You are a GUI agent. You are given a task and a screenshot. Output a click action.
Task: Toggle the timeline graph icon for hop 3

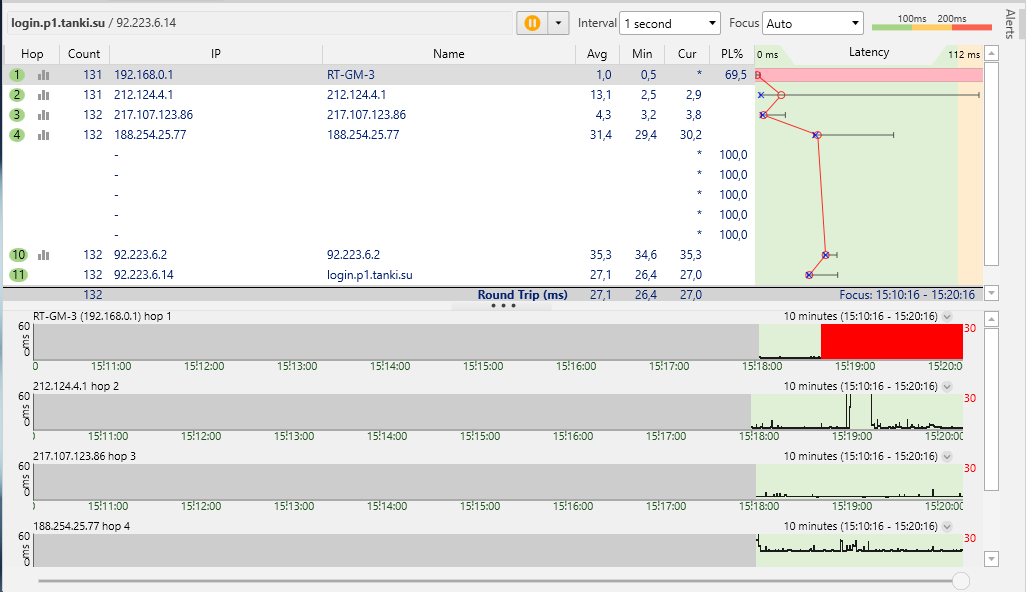[x=43, y=115]
